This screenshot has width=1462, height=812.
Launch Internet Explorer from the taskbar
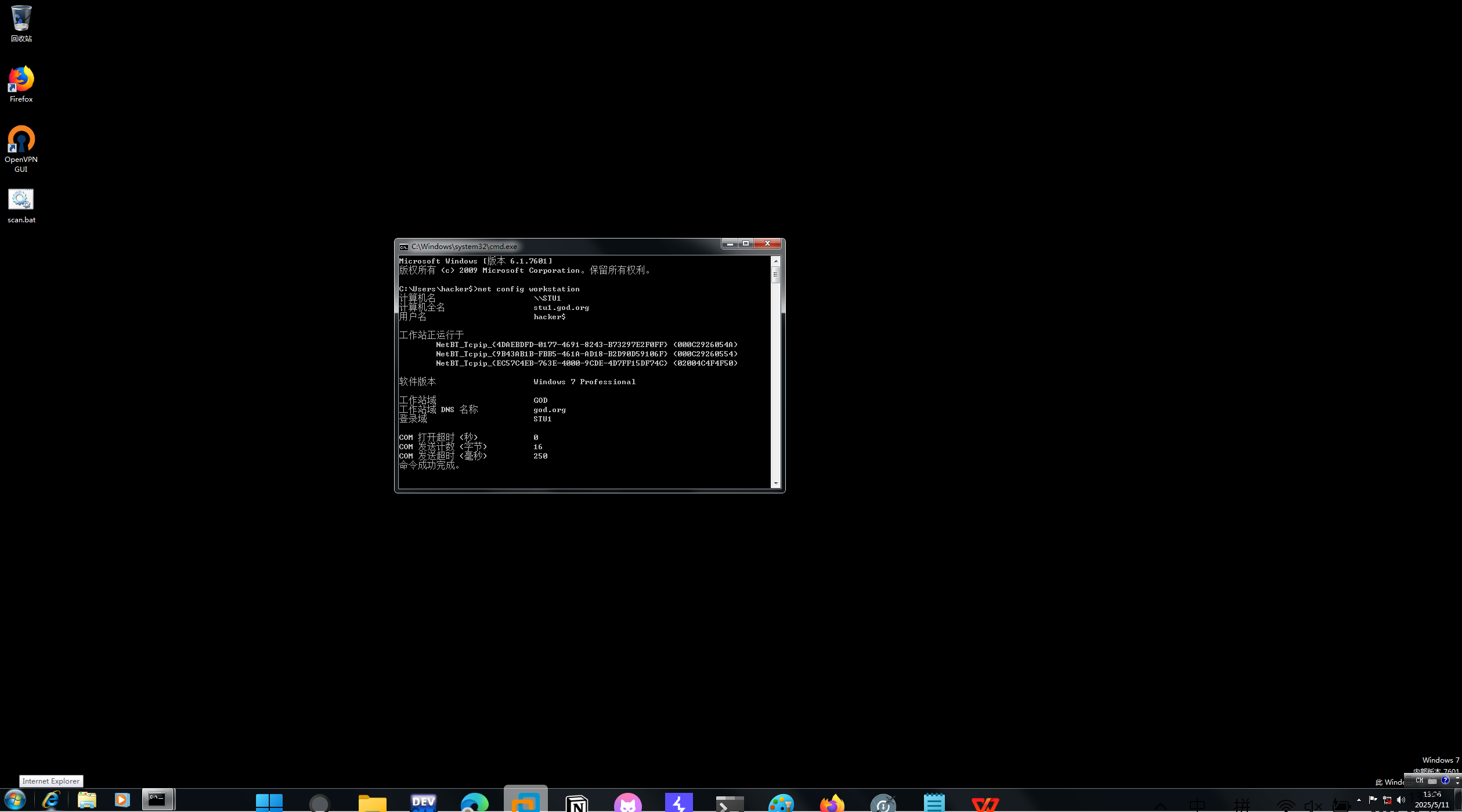click(51, 800)
